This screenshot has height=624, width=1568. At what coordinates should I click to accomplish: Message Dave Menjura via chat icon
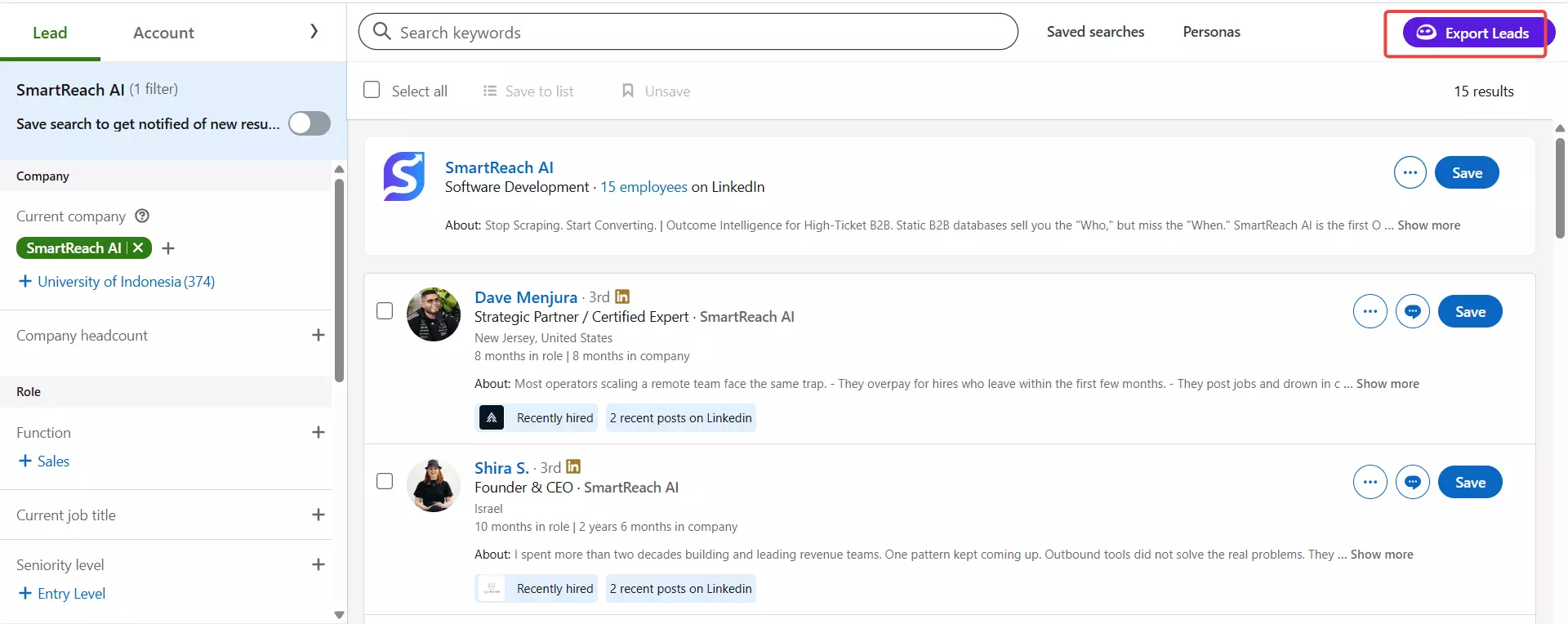[x=1412, y=311]
